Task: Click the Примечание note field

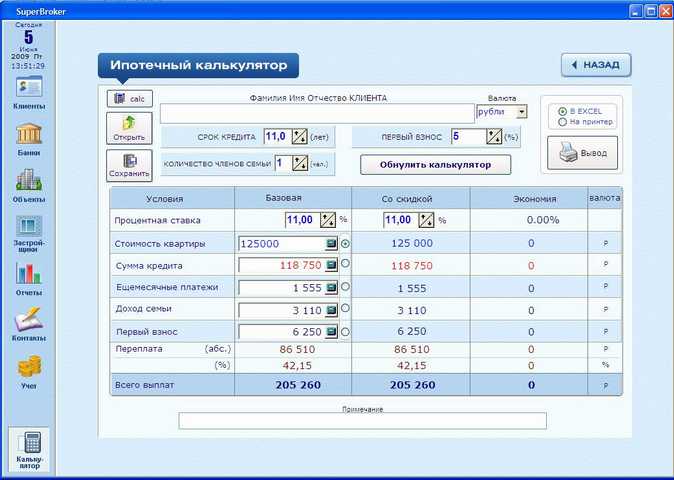Action: pos(362,421)
